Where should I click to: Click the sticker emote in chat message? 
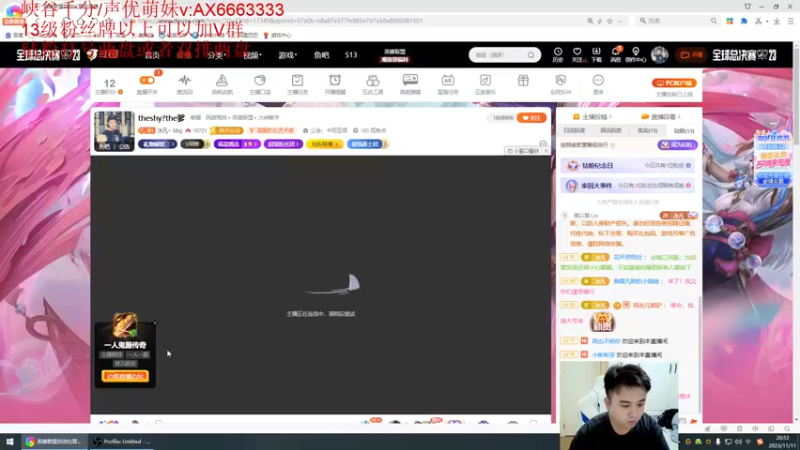click(602, 322)
